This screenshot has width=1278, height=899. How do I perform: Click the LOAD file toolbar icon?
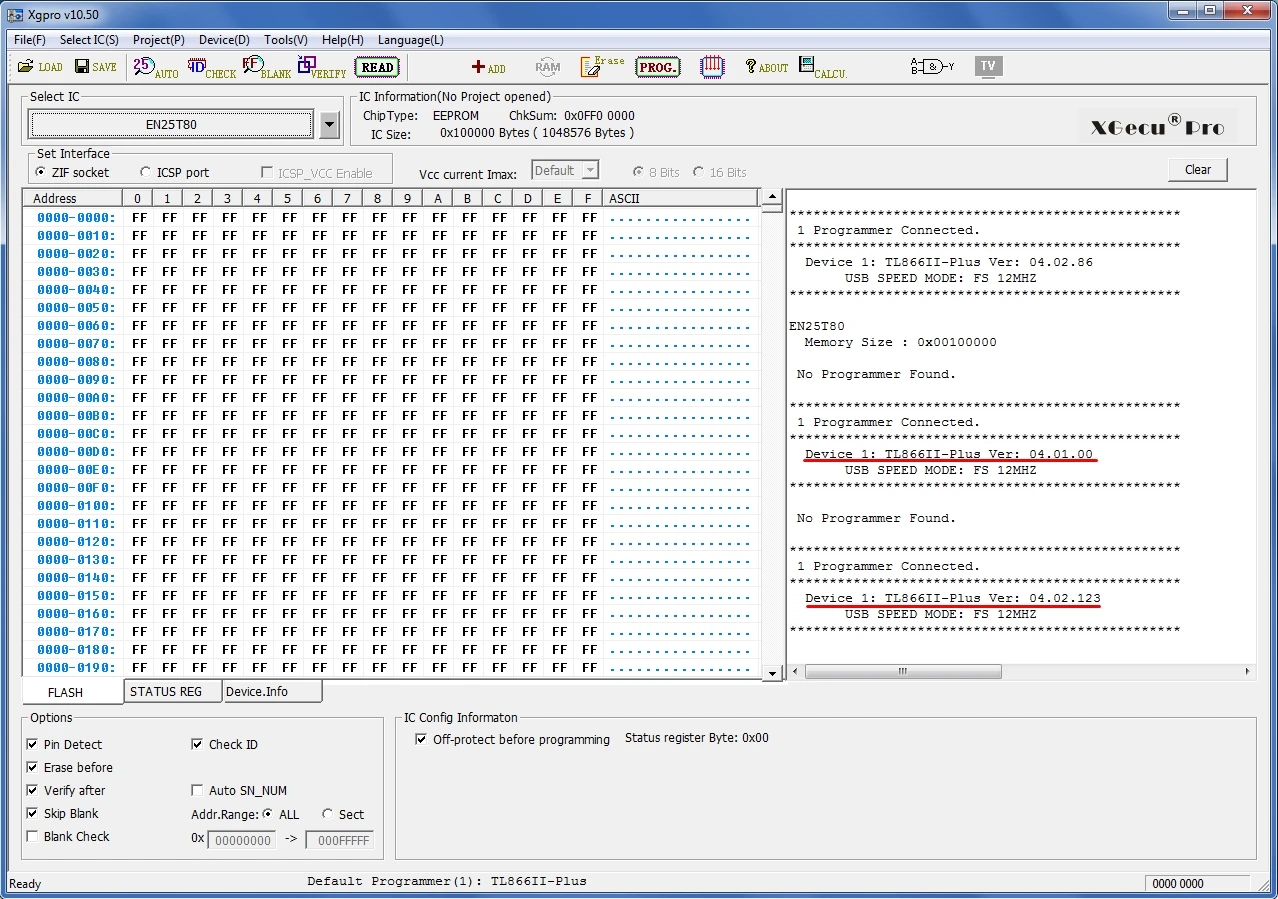(40, 67)
